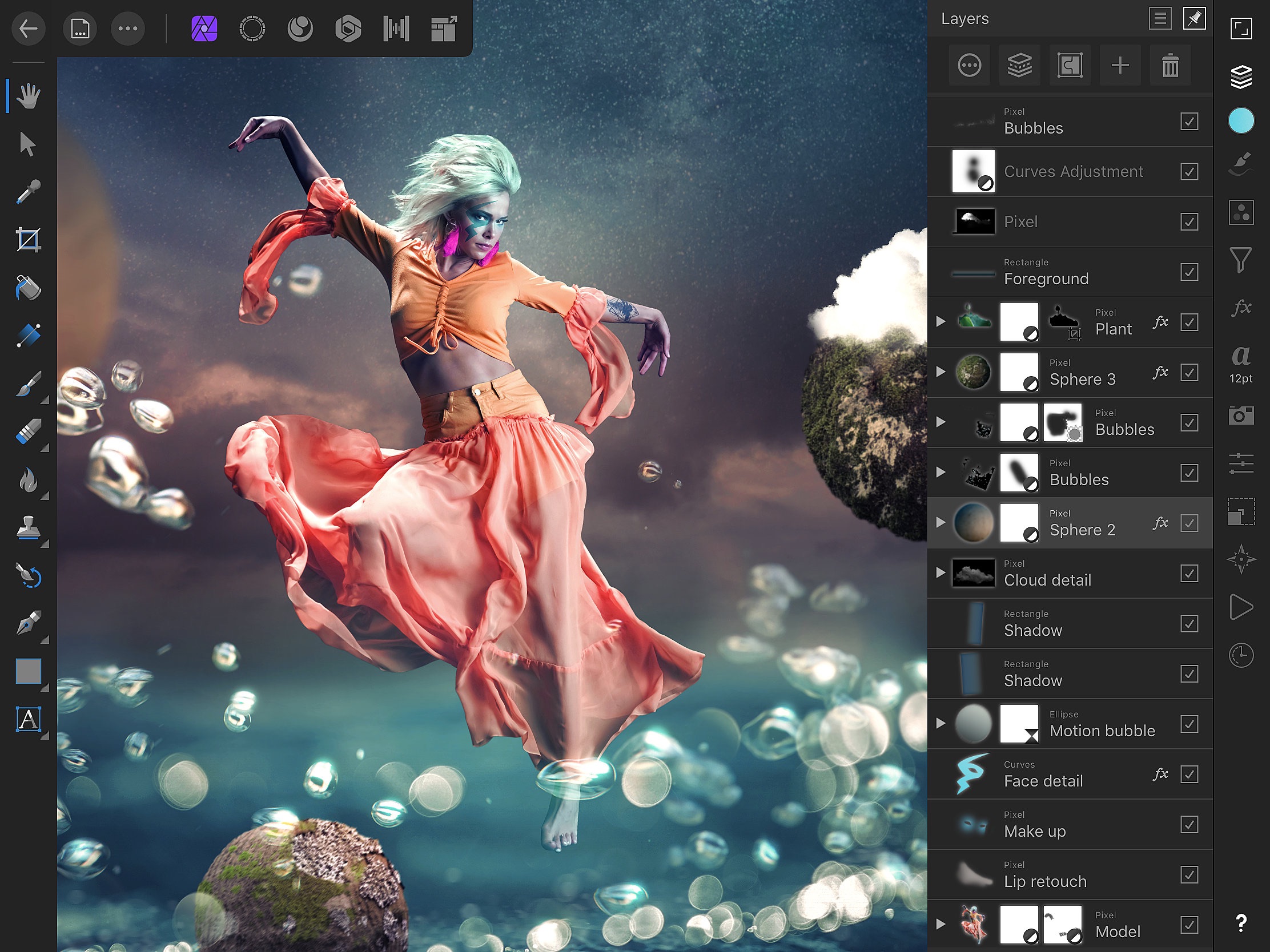Viewport: 1270px width, 952px height.
Task: Toggle visibility of Foreground layer
Action: point(1189,272)
